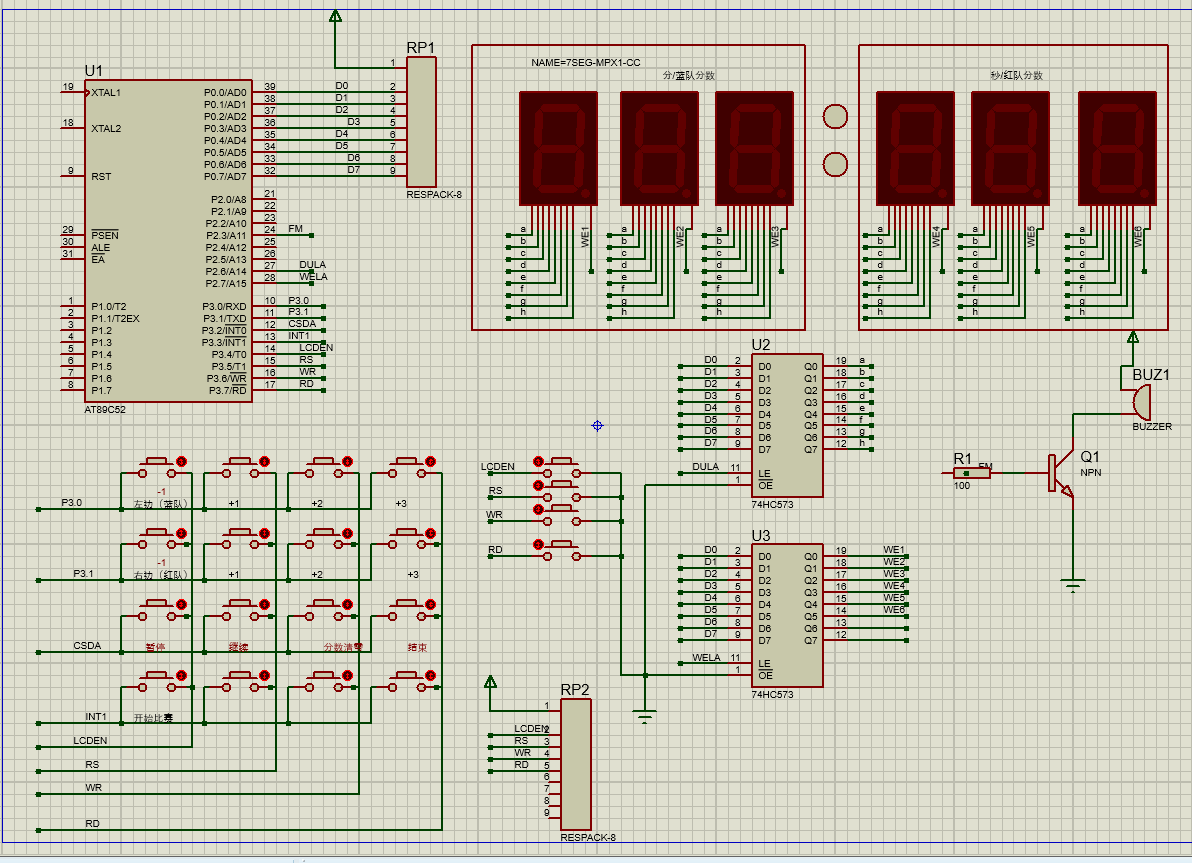
Task: Click the keypad button above 暂停
Action: [x=157, y=610]
